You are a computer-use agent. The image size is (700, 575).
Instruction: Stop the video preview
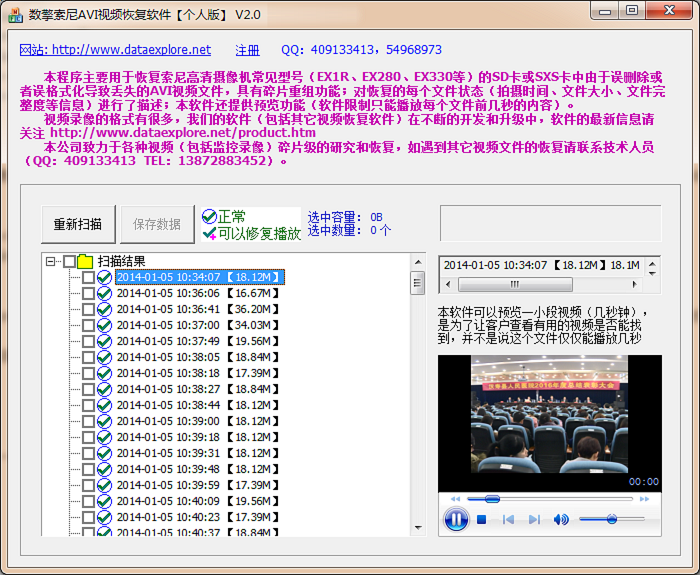click(481, 520)
